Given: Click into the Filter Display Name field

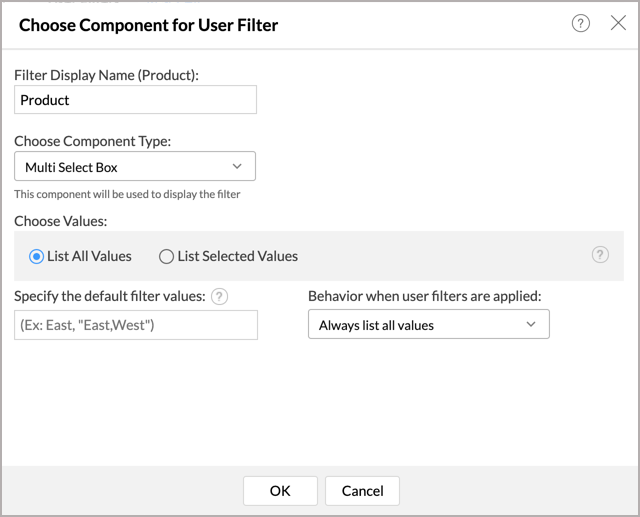Looking at the screenshot, I should point(135,100).
